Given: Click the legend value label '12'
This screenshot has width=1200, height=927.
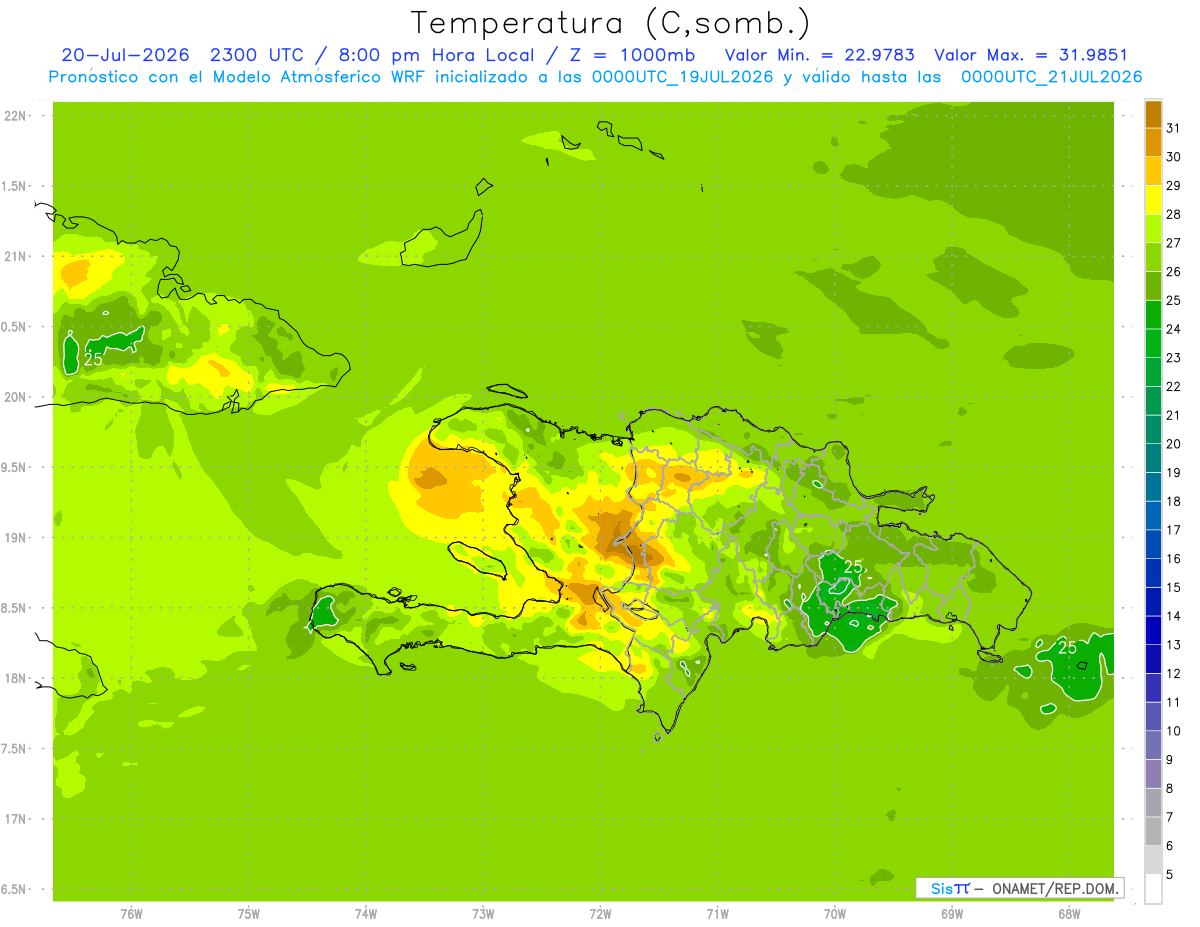Looking at the screenshot, I should tap(1174, 673).
